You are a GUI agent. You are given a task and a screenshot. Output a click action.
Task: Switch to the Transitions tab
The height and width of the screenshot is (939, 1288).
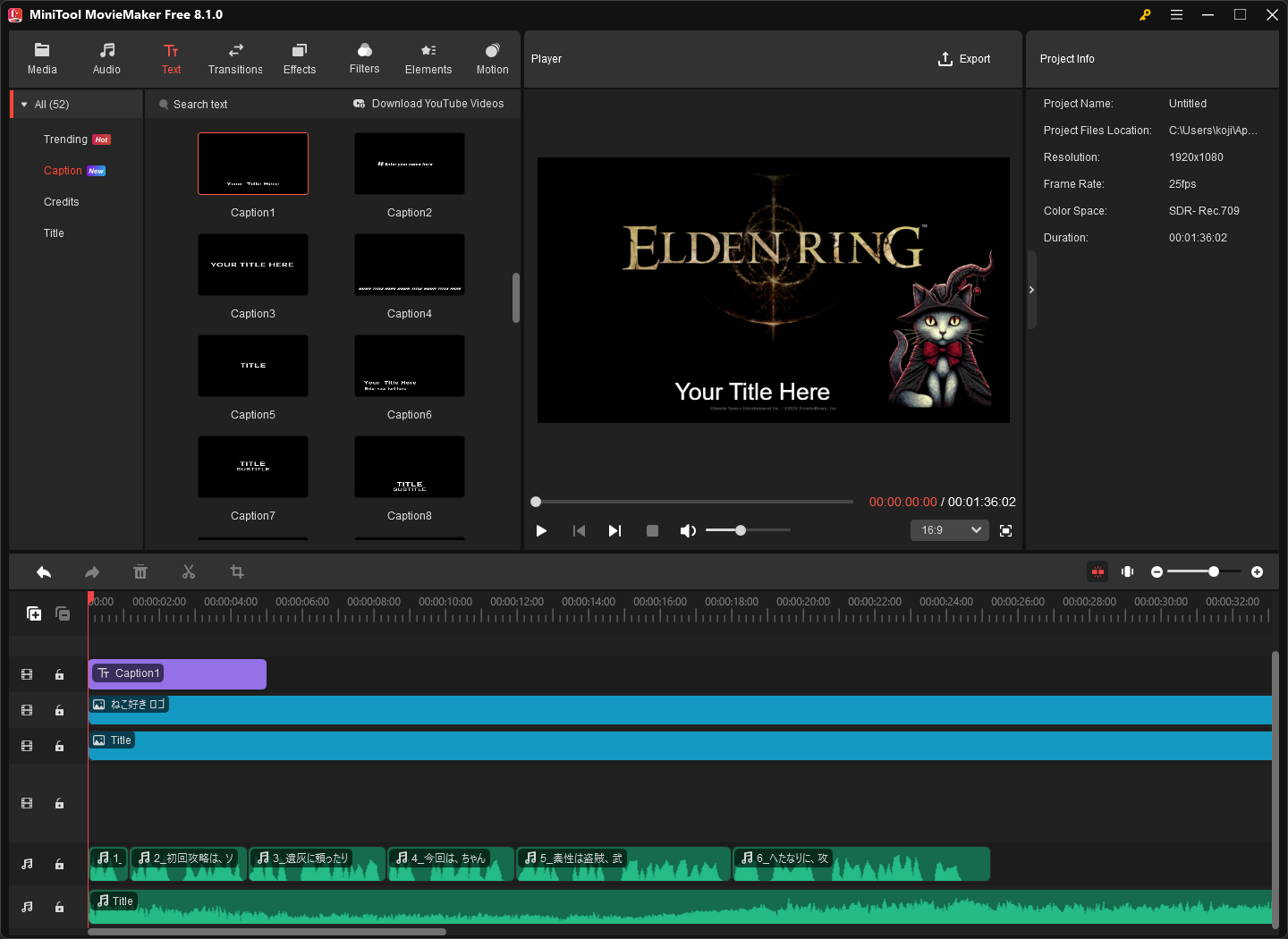[x=235, y=59]
